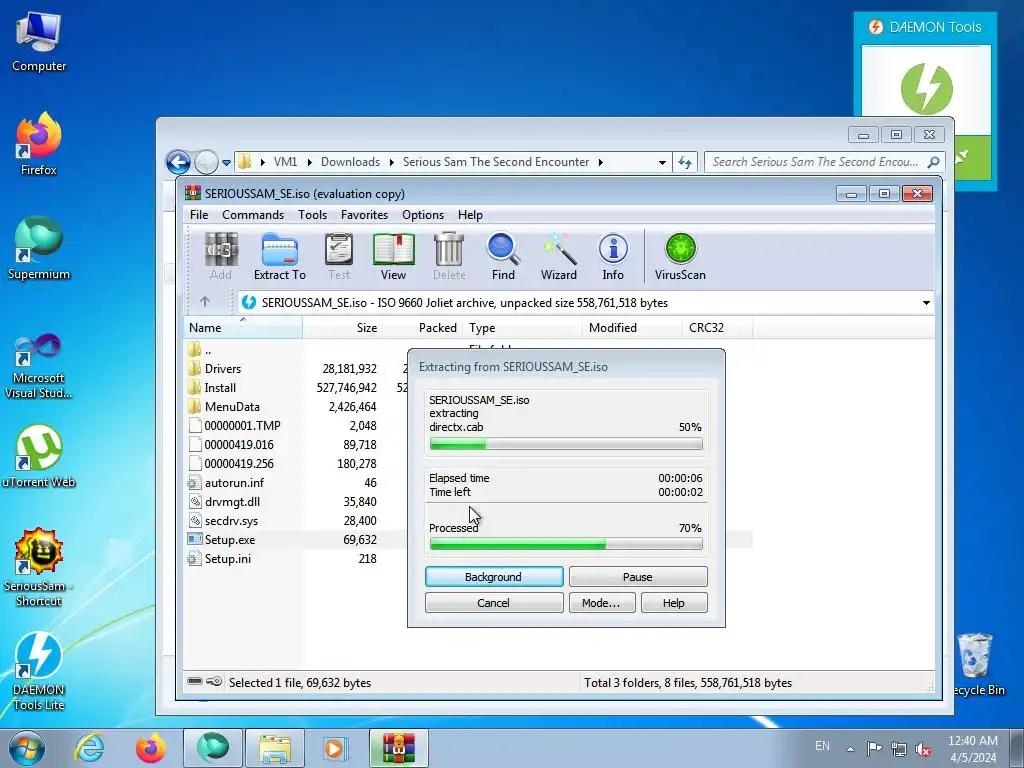Open the Computer desktop icon
This screenshot has height=768, width=1024.
point(39,42)
